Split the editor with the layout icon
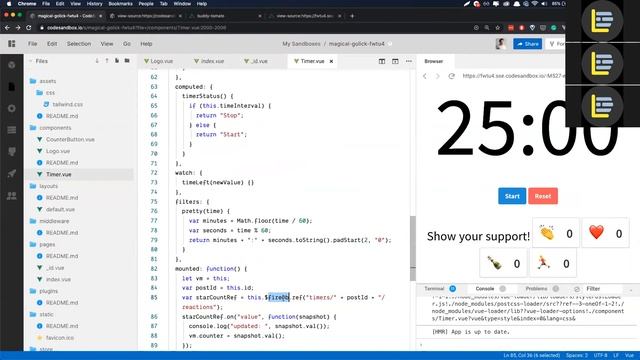Viewport: 640px width, 360px height. 382,61
